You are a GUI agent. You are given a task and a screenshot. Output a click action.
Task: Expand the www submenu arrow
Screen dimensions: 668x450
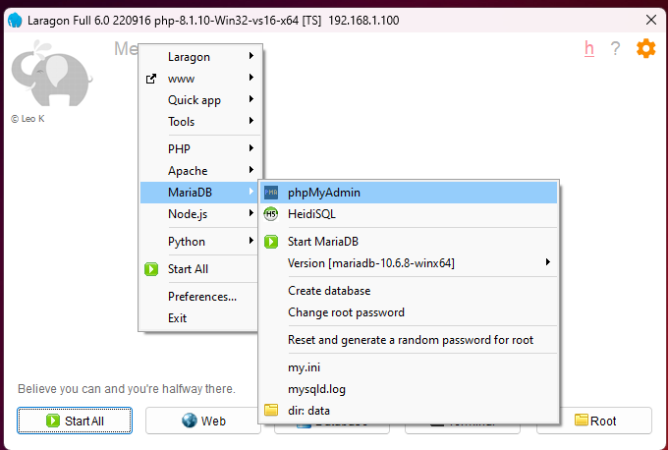point(251,78)
